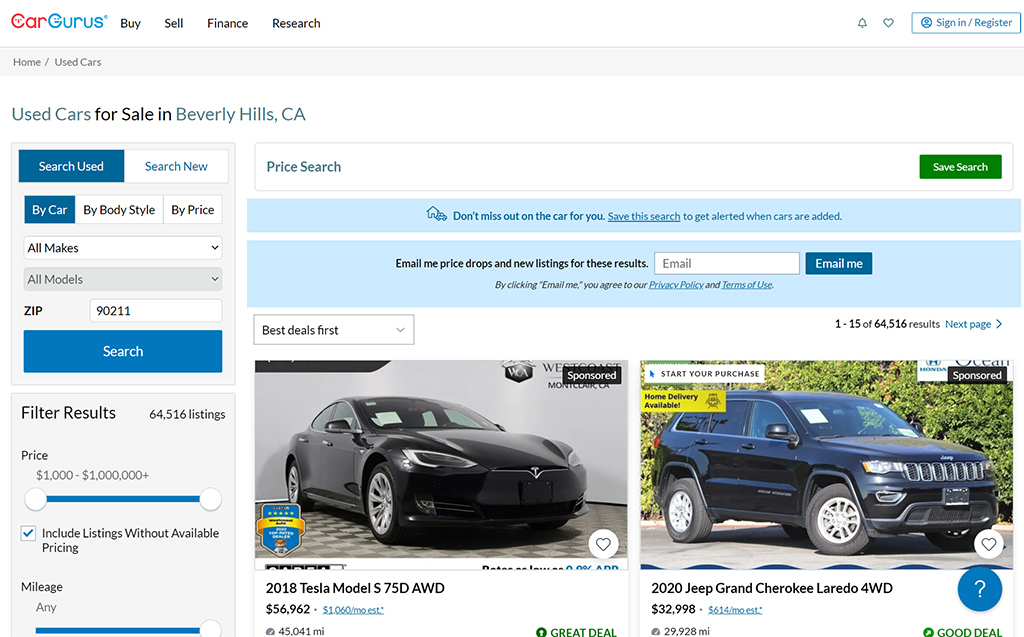Screen dimensions: 1024x637
Task: Click the maximum price slider handle
Action: [x=210, y=499]
